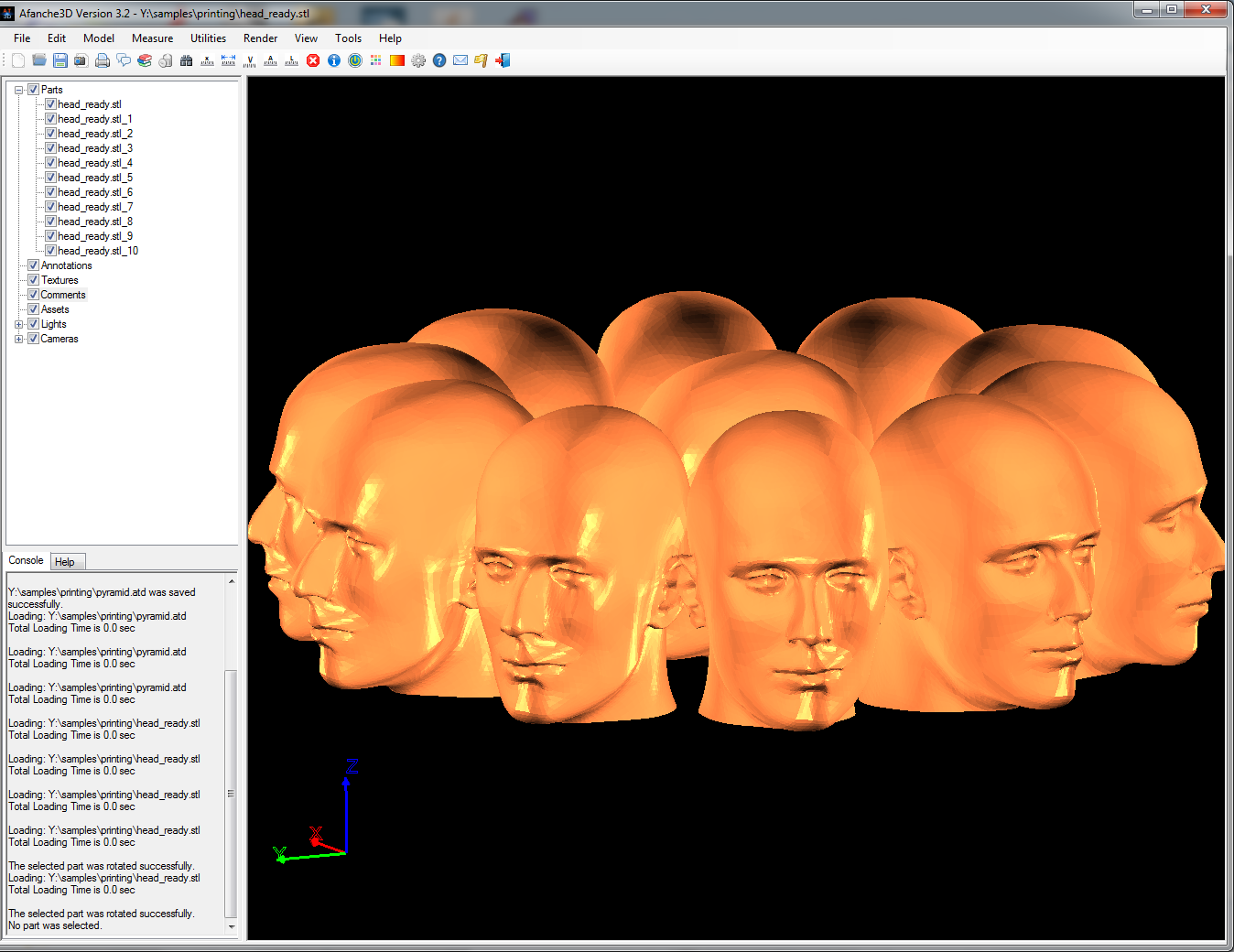
Task: Click the orange gradient color swatch icon
Action: (397, 60)
